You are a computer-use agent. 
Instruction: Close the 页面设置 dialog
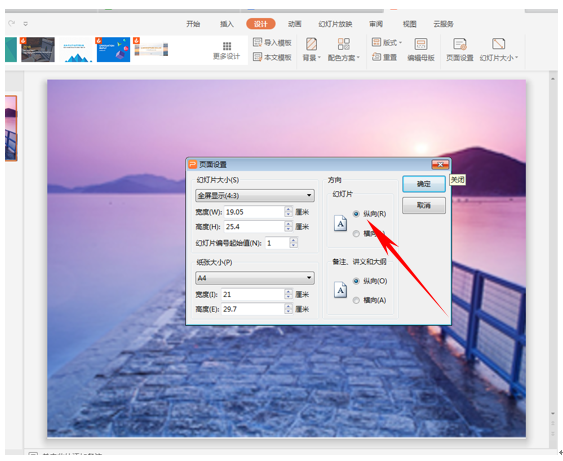(440, 164)
